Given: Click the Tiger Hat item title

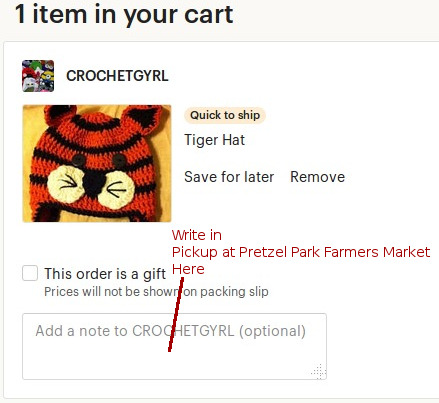Looking at the screenshot, I should coord(215,140).
